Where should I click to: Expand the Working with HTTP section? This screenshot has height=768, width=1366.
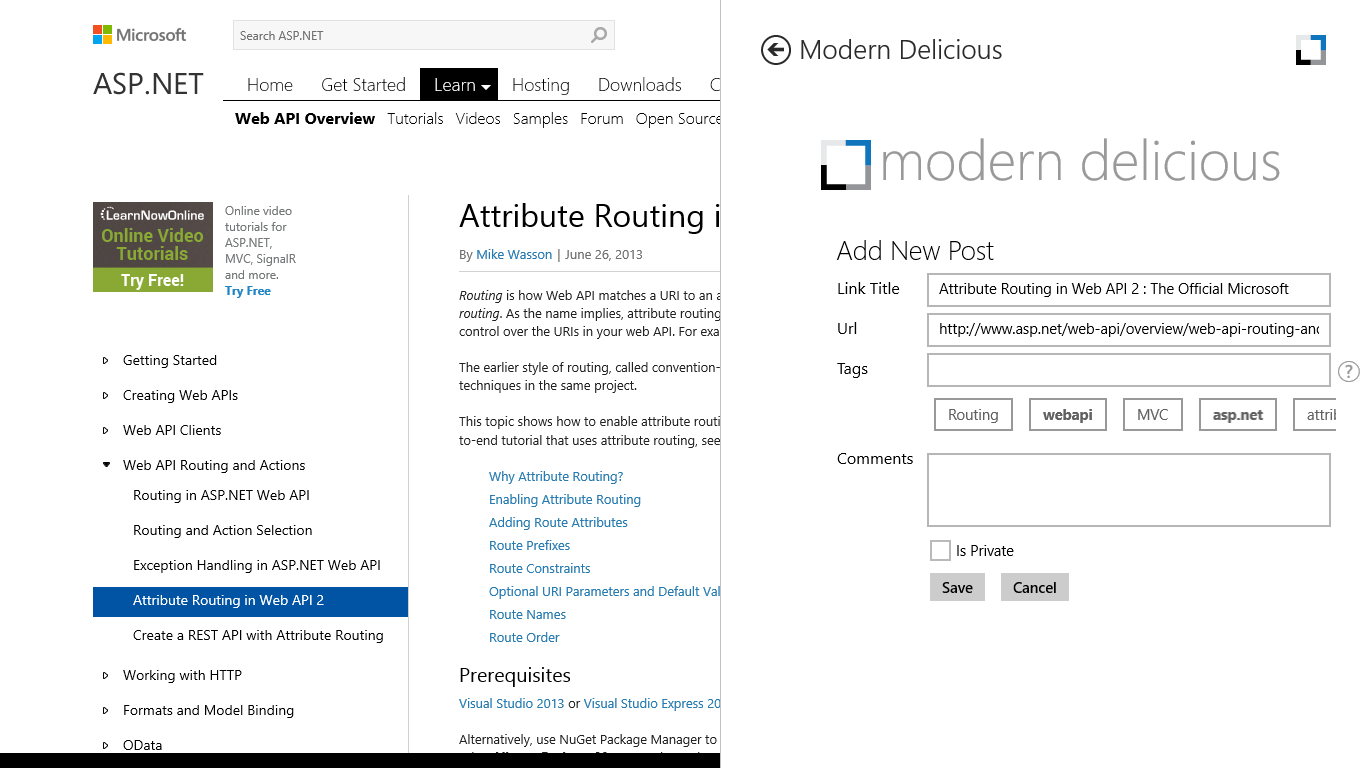pyautogui.click(x=106, y=675)
